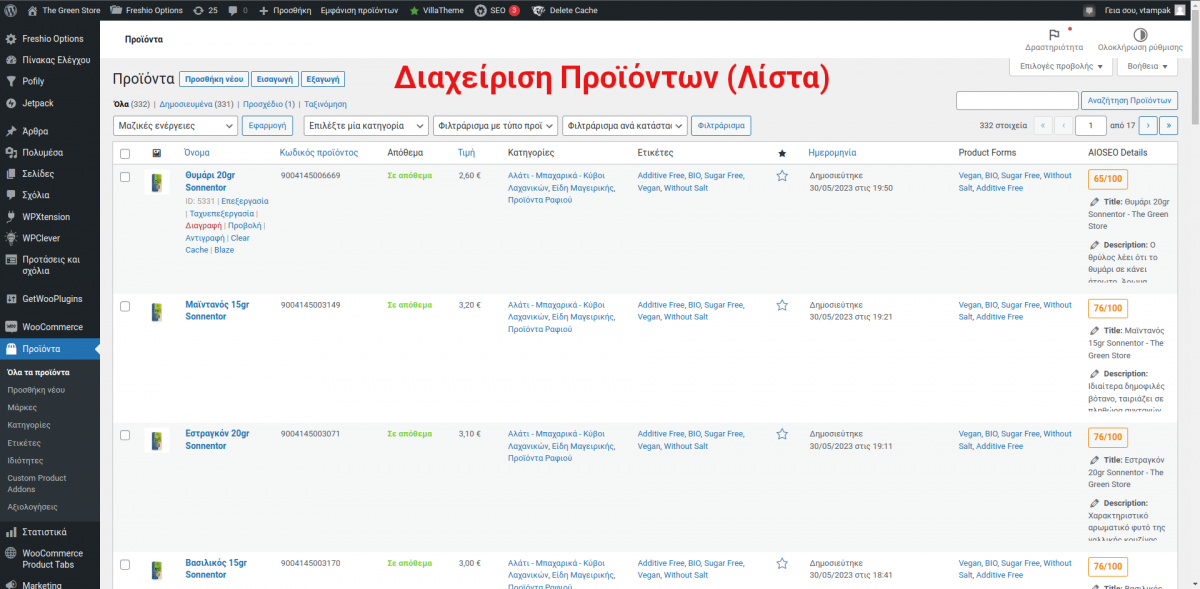Click the Εξαγωγή export button
1200x589 pixels.
(323, 79)
